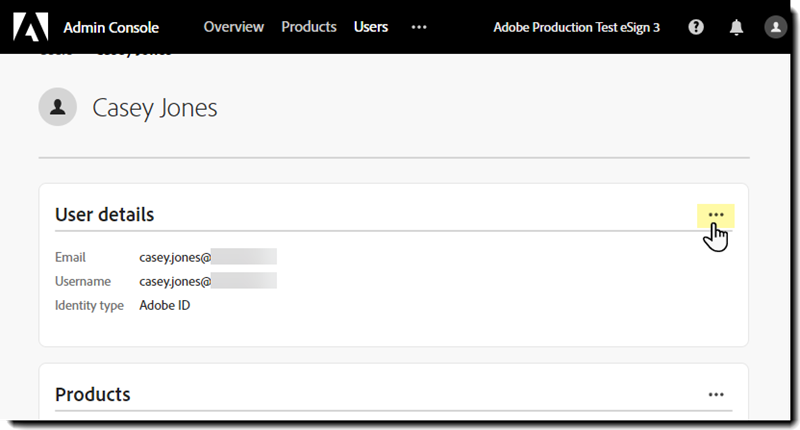Click the casey.jones email address value

pyautogui.click(x=208, y=257)
